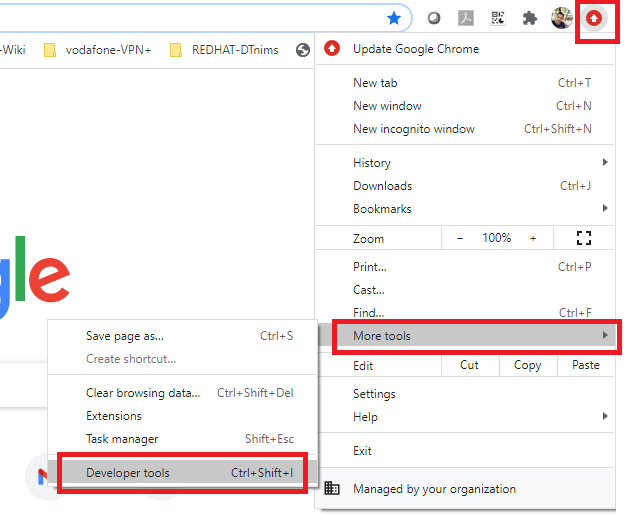This screenshot has height=514, width=630.
Task: Click the globe bookmark icon
Action: tap(303, 50)
